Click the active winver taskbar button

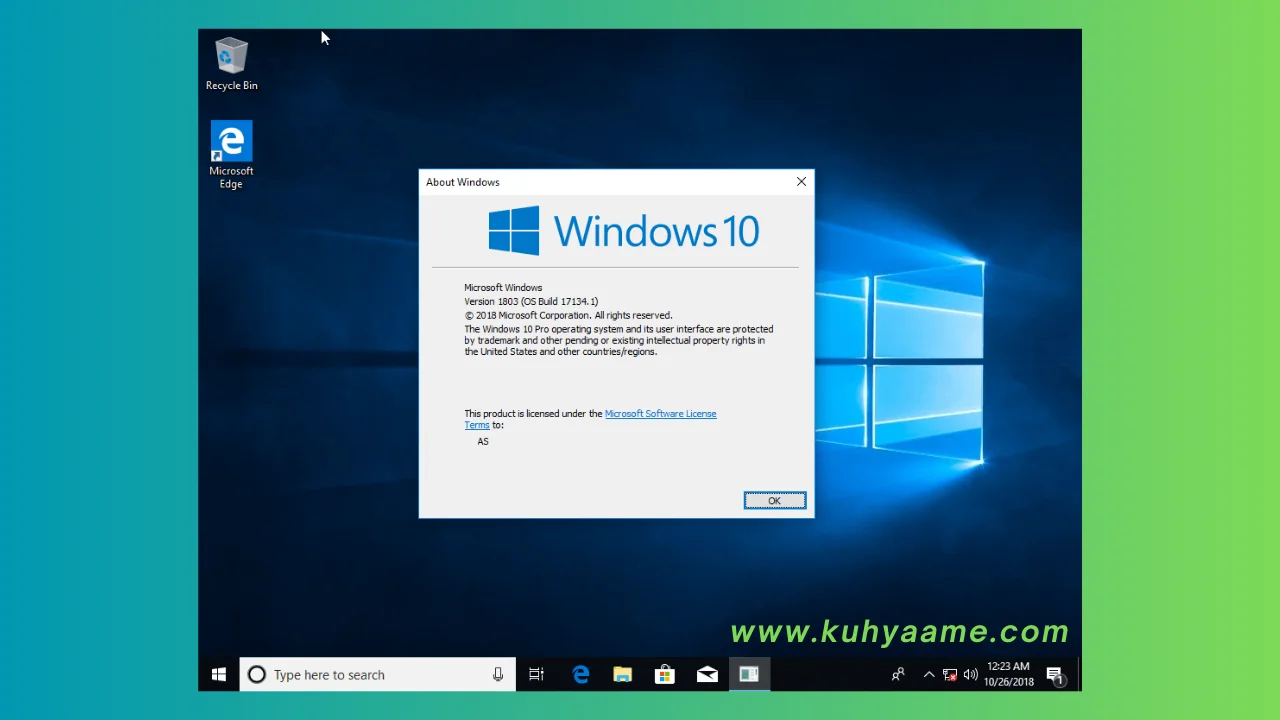(749, 675)
